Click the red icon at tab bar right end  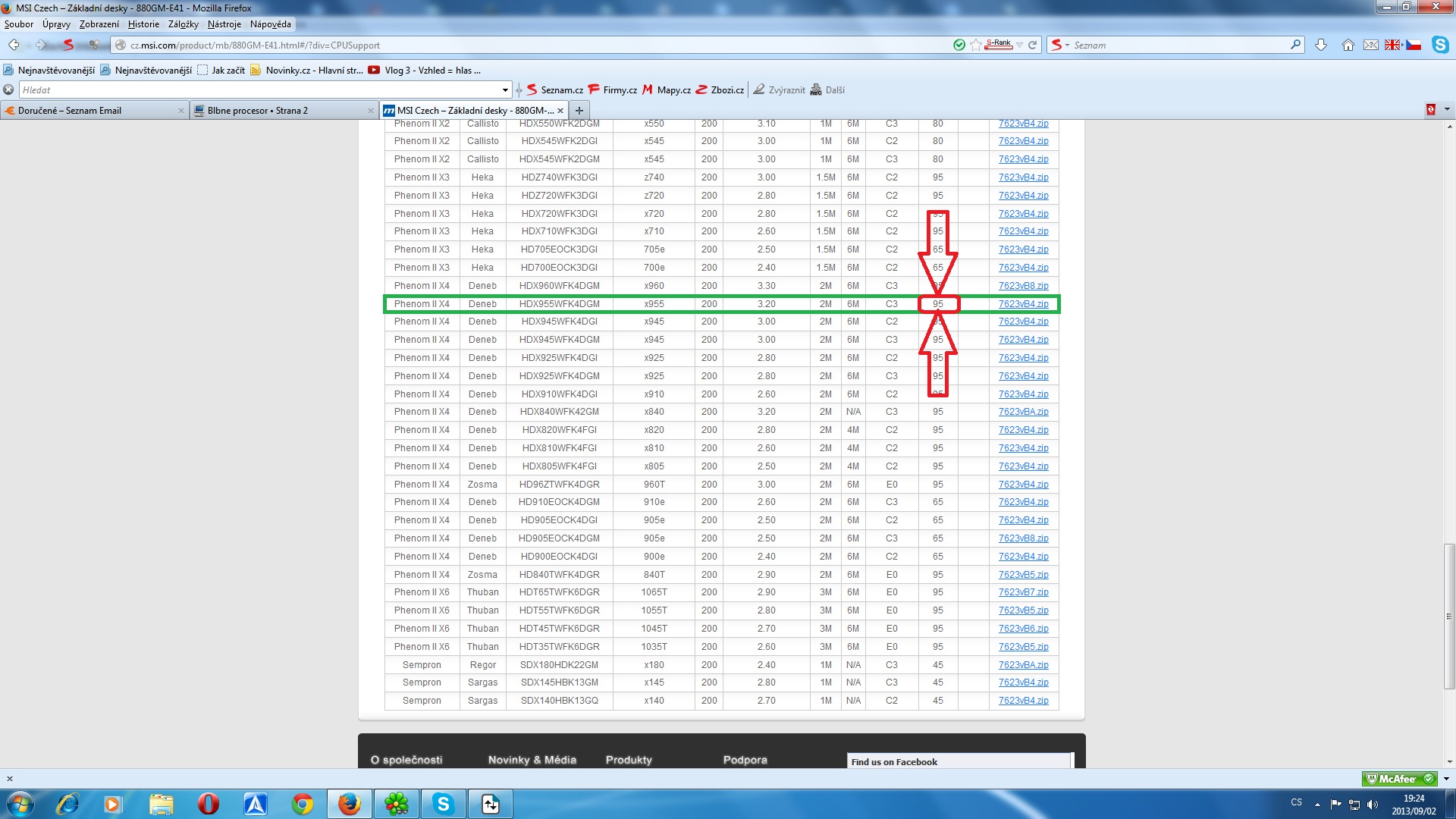click(x=1431, y=110)
